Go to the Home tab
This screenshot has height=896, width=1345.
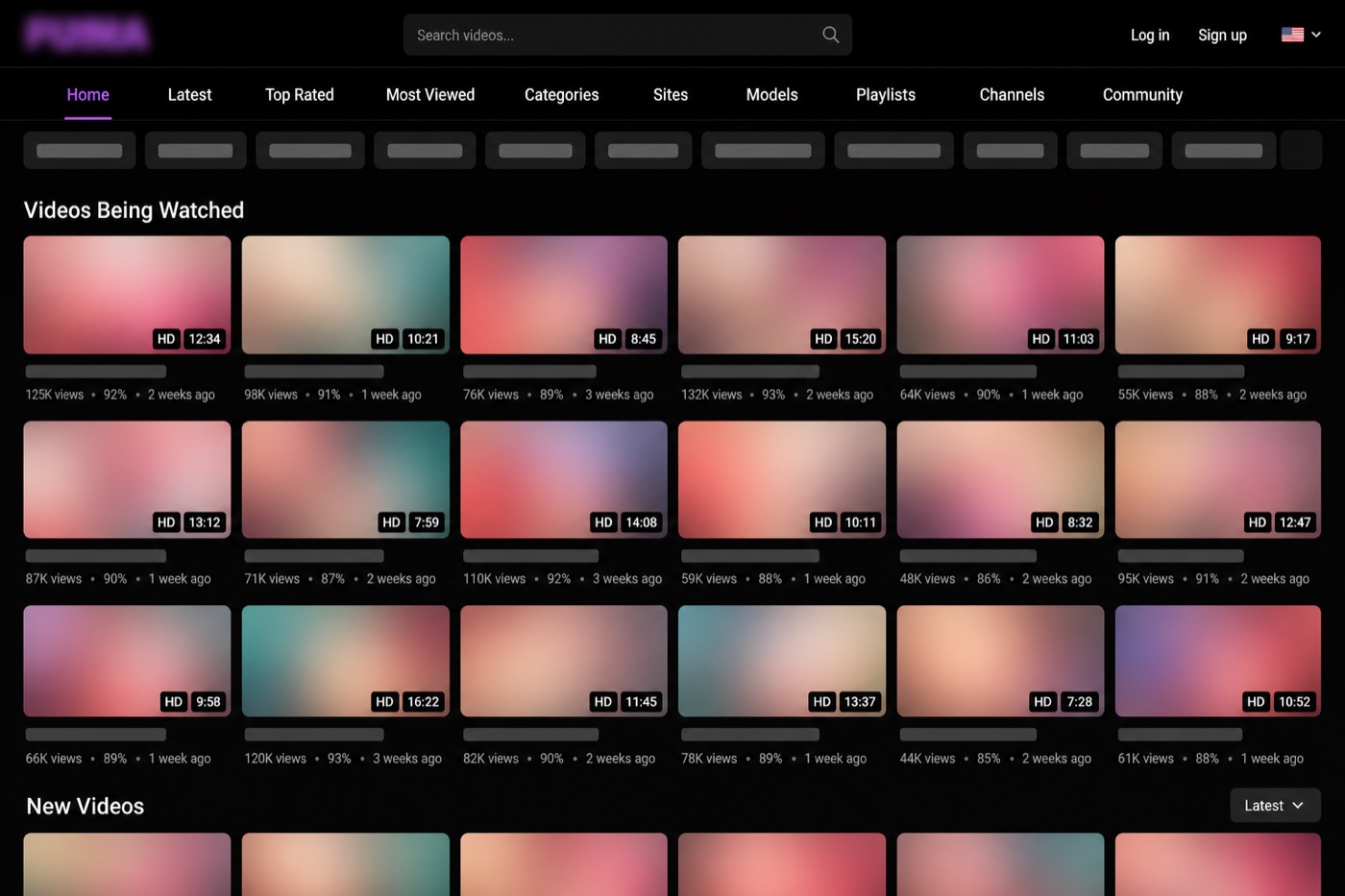pyautogui.click(x=87, y=94)
